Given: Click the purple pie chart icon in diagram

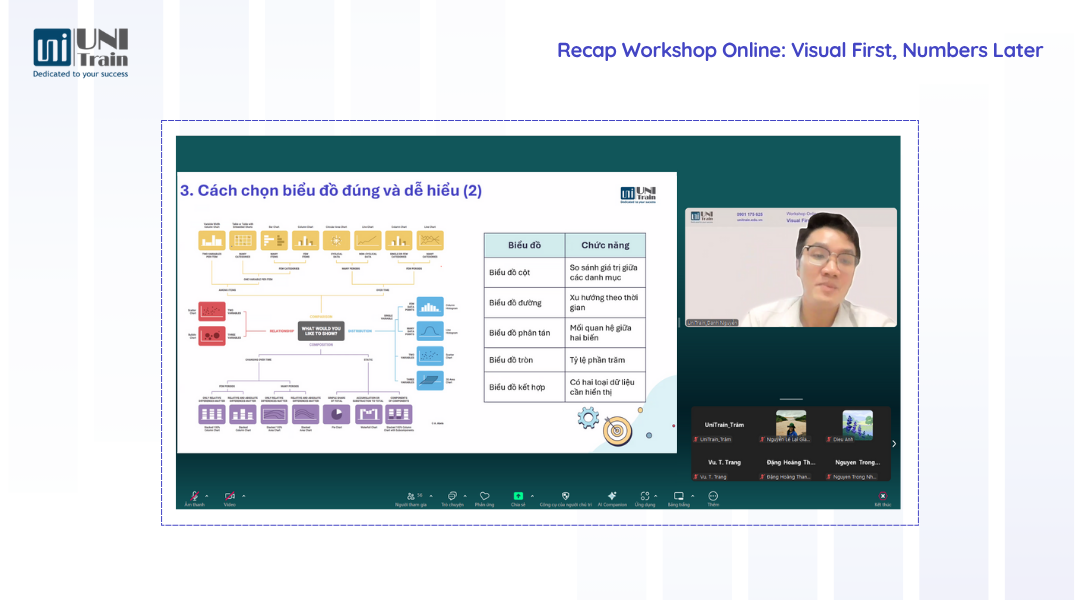Looking at the screenshot, I should click(337, 415).
